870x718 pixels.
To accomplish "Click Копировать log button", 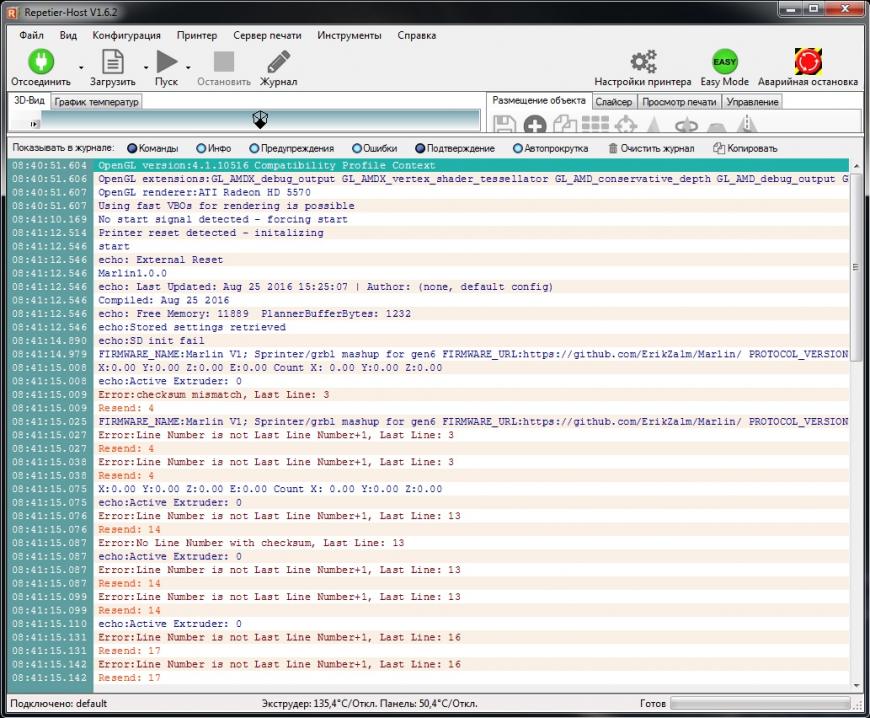I will [744, 148].
